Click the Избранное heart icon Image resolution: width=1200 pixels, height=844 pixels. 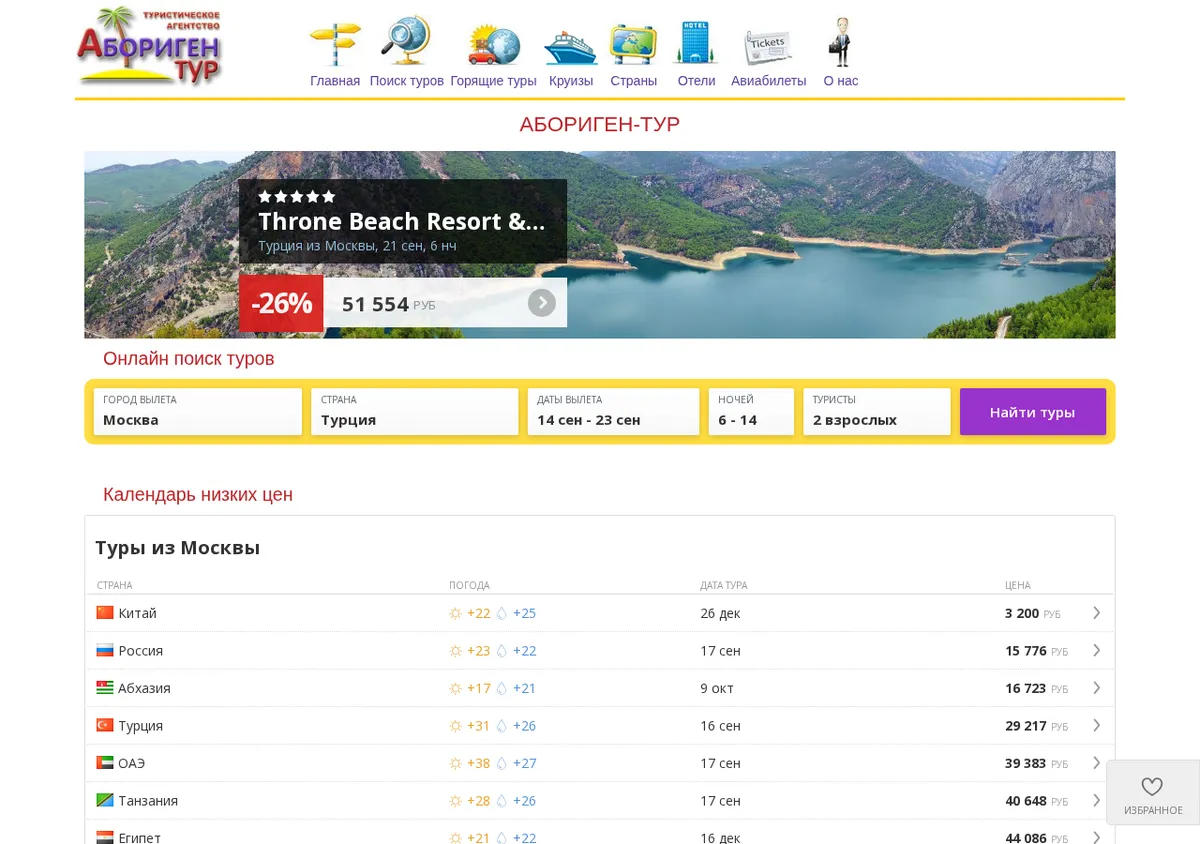pos(1152,786)
